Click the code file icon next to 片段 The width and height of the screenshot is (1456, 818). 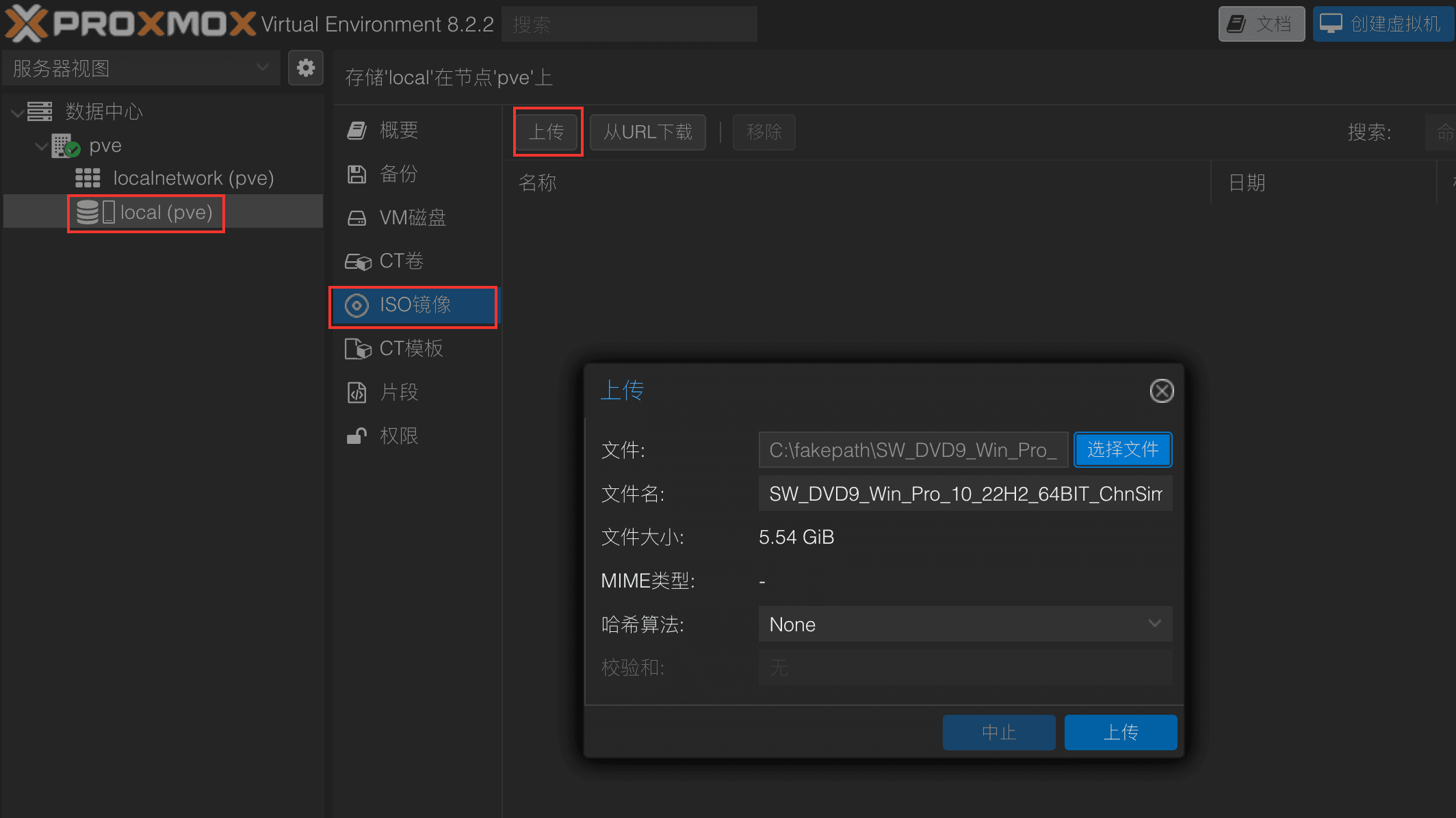(x=356, y=393)
